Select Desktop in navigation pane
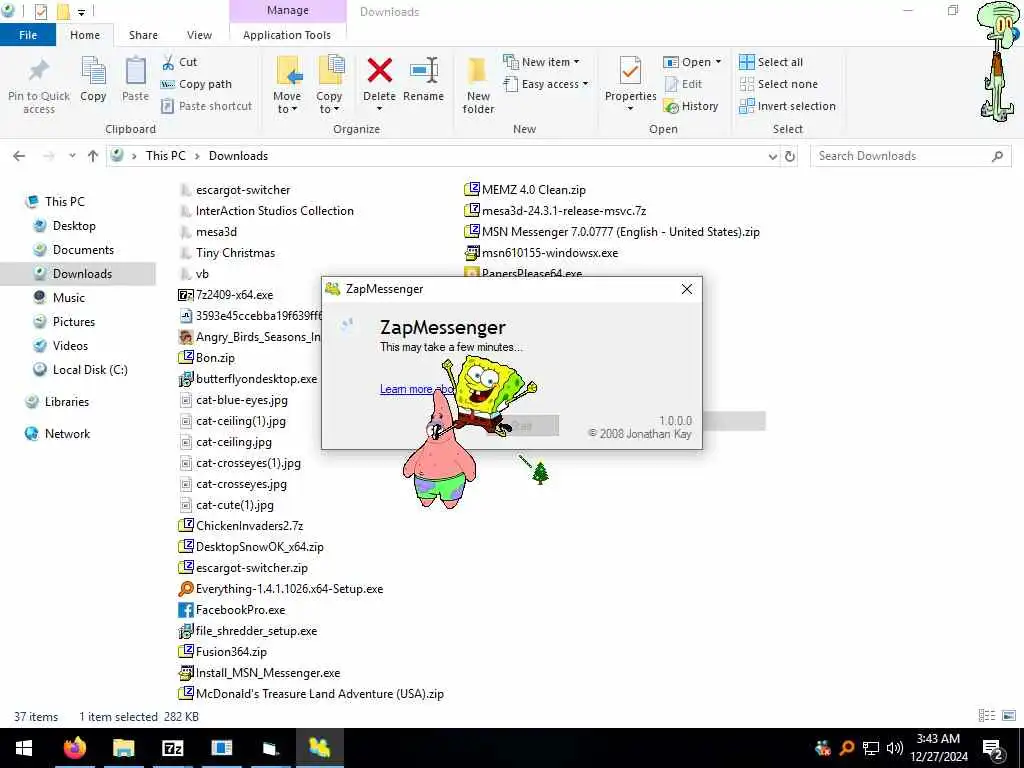1024x768 pixels. [x=74, y=226]
